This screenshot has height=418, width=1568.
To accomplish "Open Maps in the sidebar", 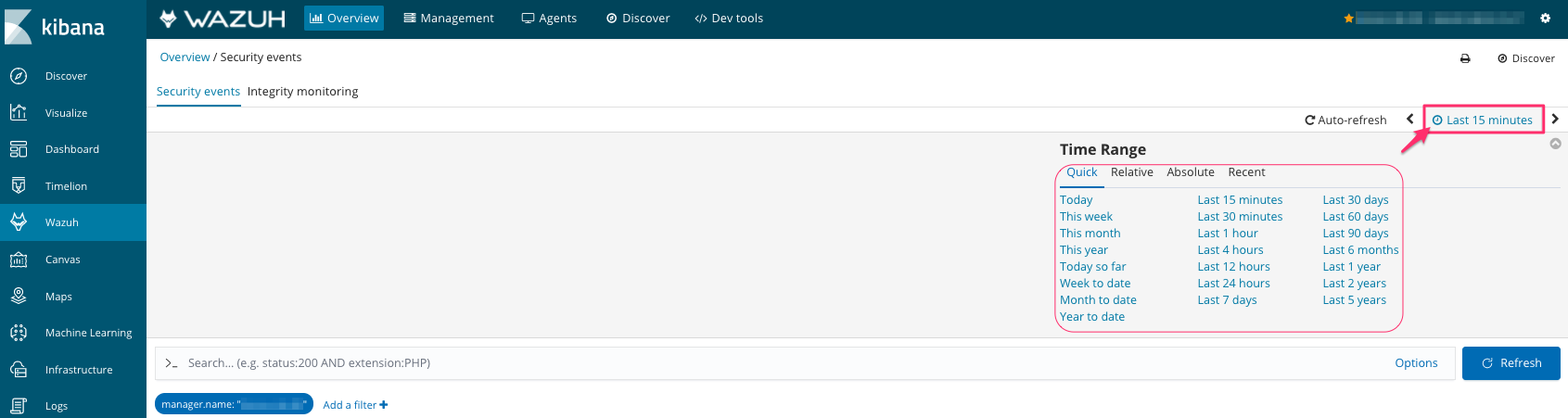I will click(x=19, y=296).
